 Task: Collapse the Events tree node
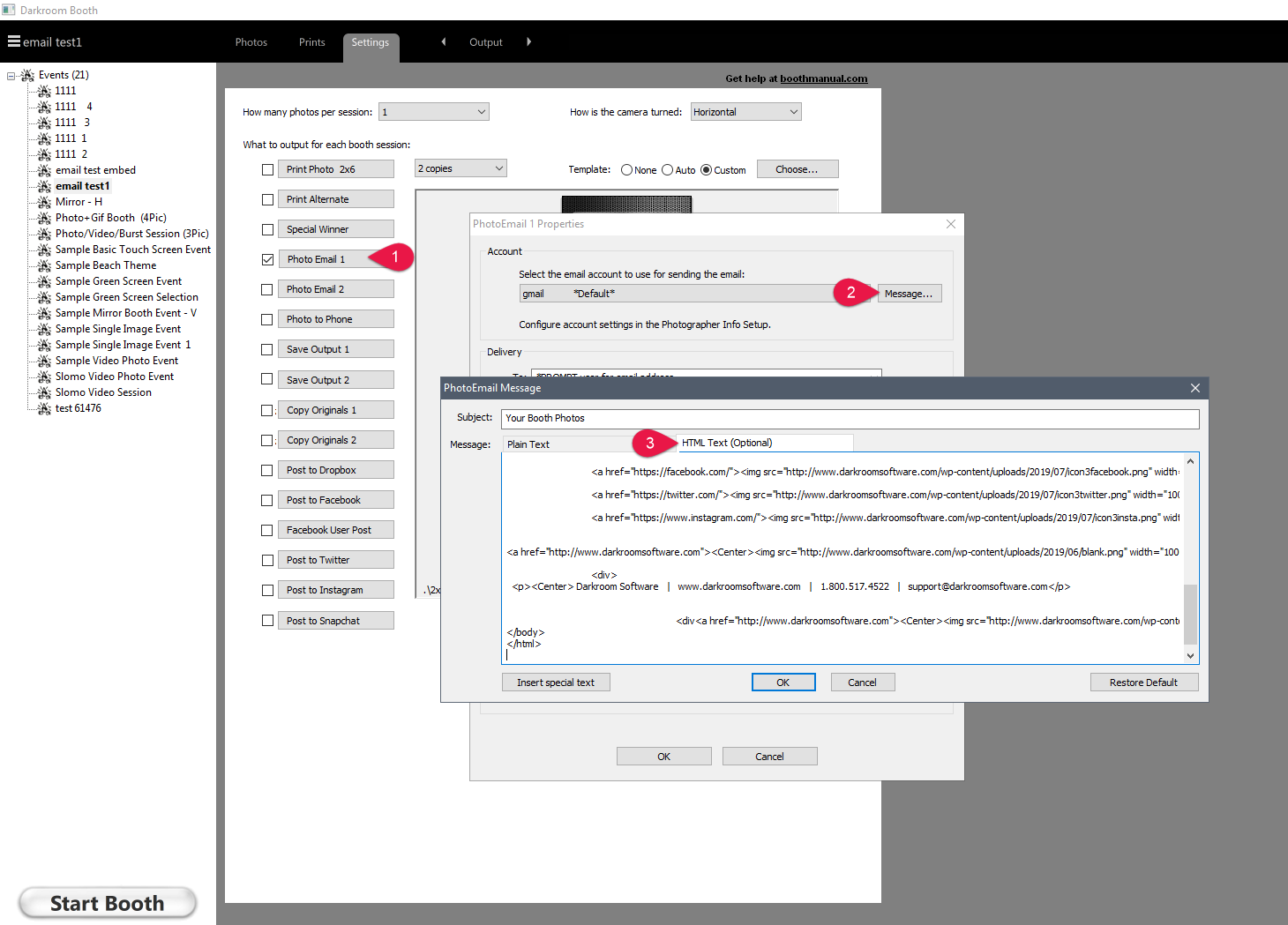click(11, 76)
